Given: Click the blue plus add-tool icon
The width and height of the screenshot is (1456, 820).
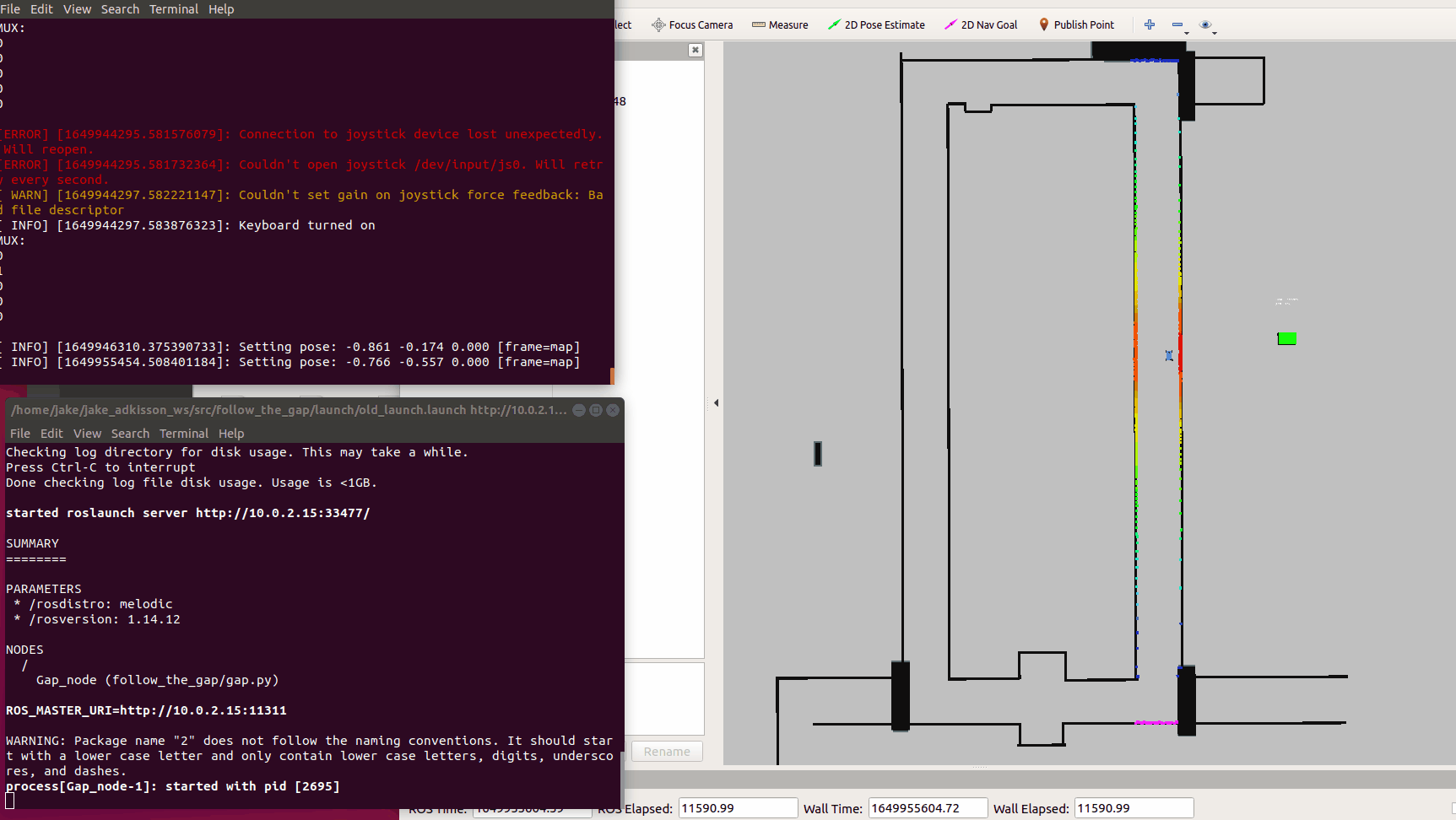Looking at the screenshot, I should pyautogui.click(x=1149, y=25).
